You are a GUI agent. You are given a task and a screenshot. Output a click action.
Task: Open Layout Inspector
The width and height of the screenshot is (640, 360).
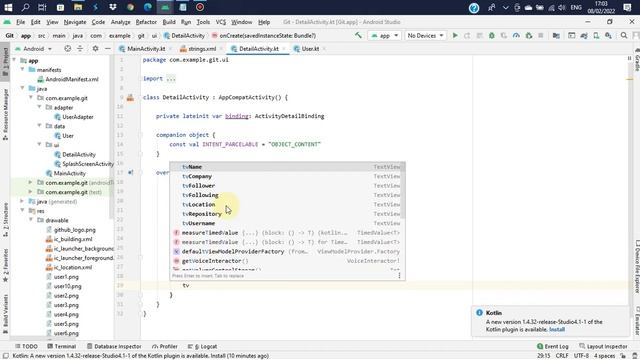603,346
